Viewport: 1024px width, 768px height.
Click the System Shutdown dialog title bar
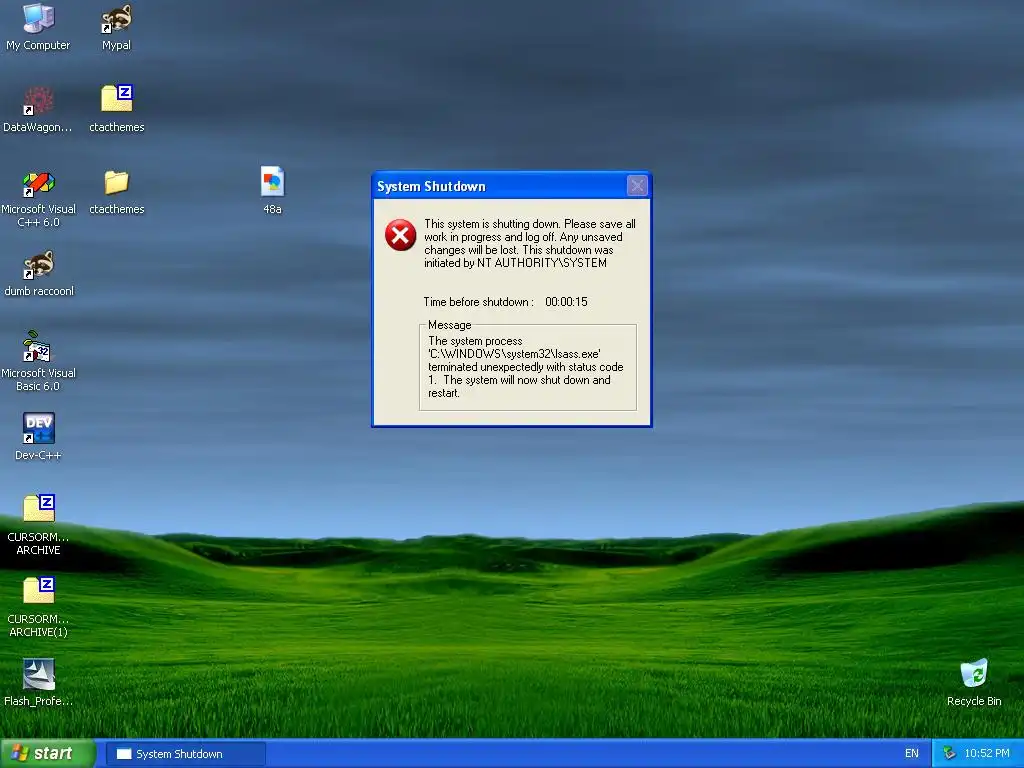(x=511, y=186)
